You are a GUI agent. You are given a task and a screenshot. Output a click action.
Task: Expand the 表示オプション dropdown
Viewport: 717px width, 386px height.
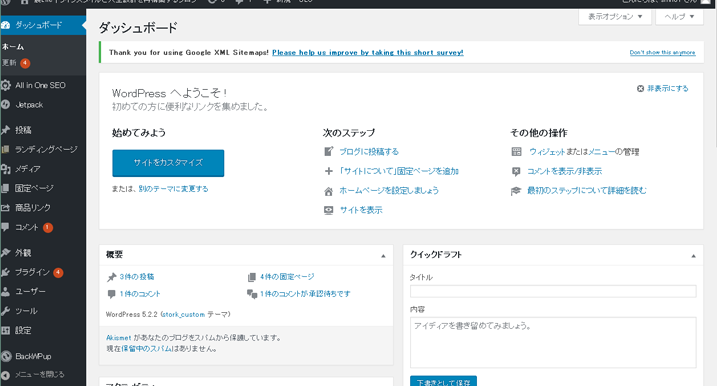click(x=615, y=17)
